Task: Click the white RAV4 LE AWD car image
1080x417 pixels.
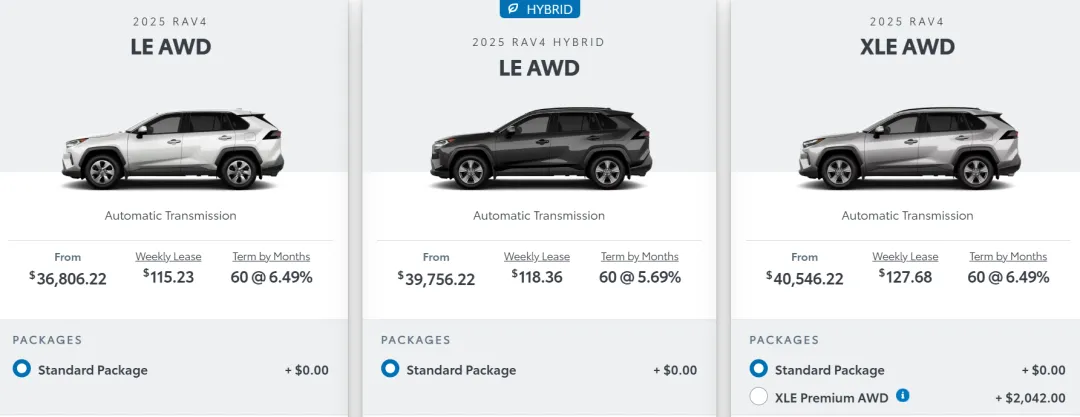Action: click(171, 150)
